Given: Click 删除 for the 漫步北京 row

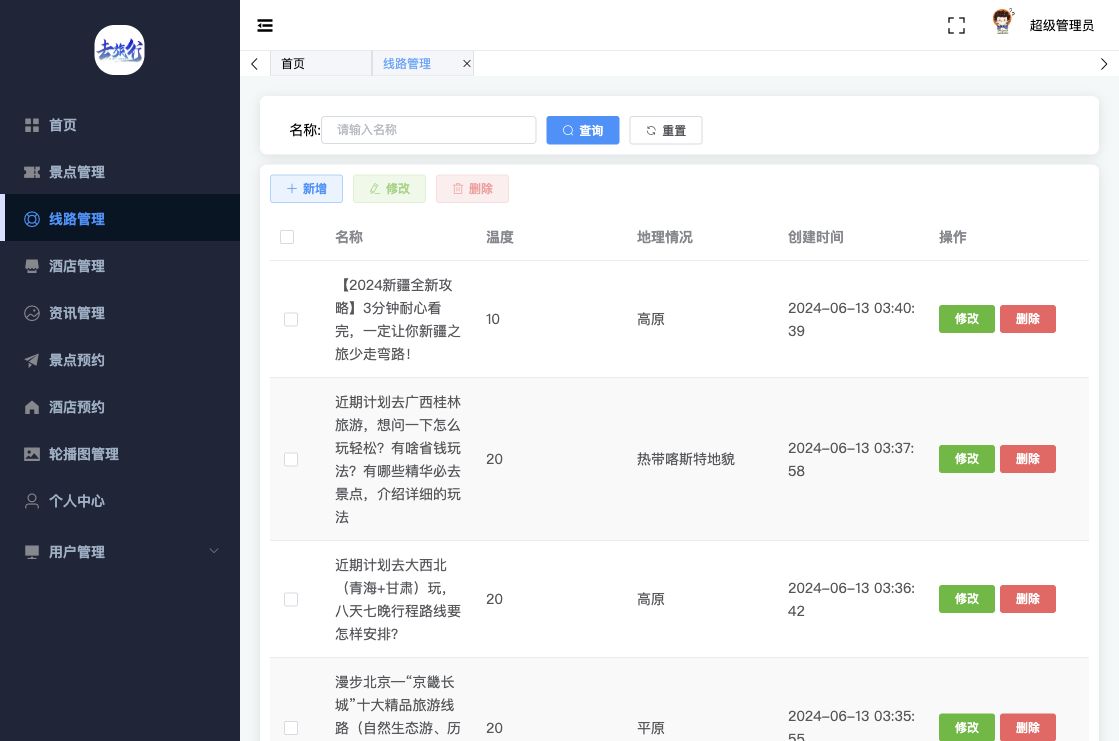Looking at the screenshot, I should click(1028, 727).
